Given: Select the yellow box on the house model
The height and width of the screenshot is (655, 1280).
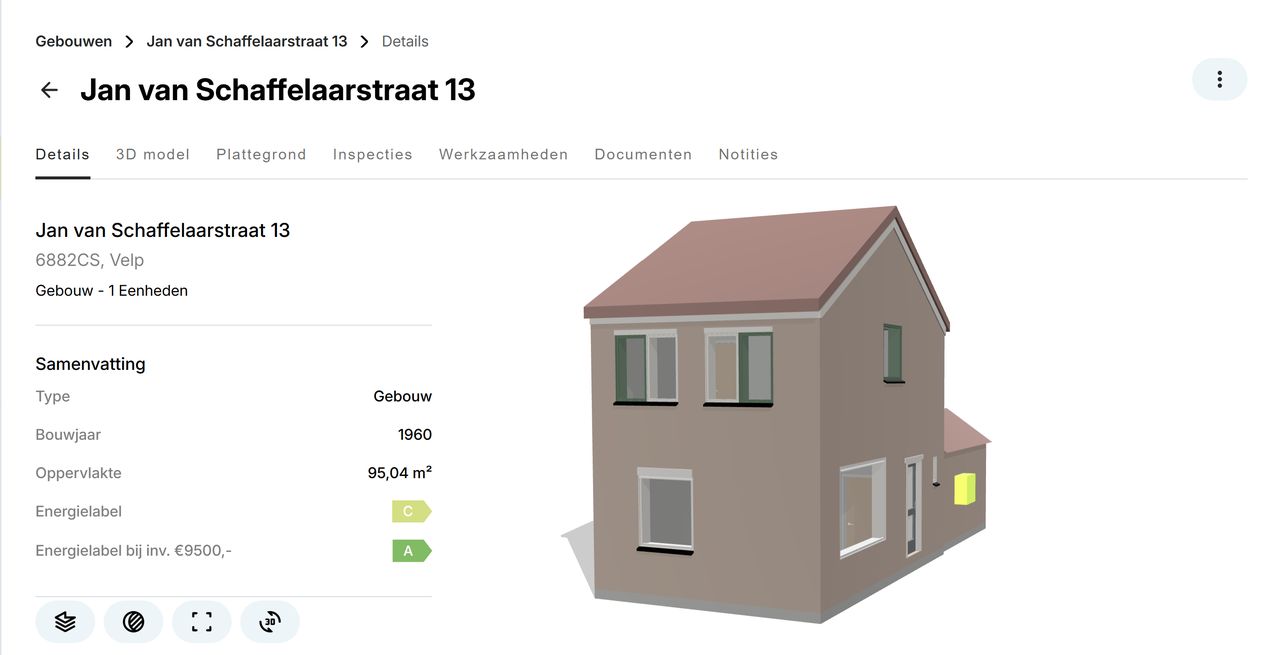Looking at the screenshot, I should click(965, 489).
